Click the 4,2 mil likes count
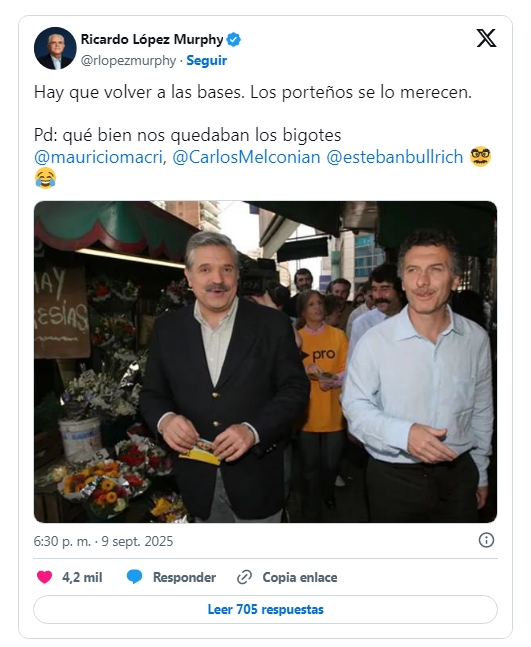Screen dimensions: 531x647 (x=82, y=577)
